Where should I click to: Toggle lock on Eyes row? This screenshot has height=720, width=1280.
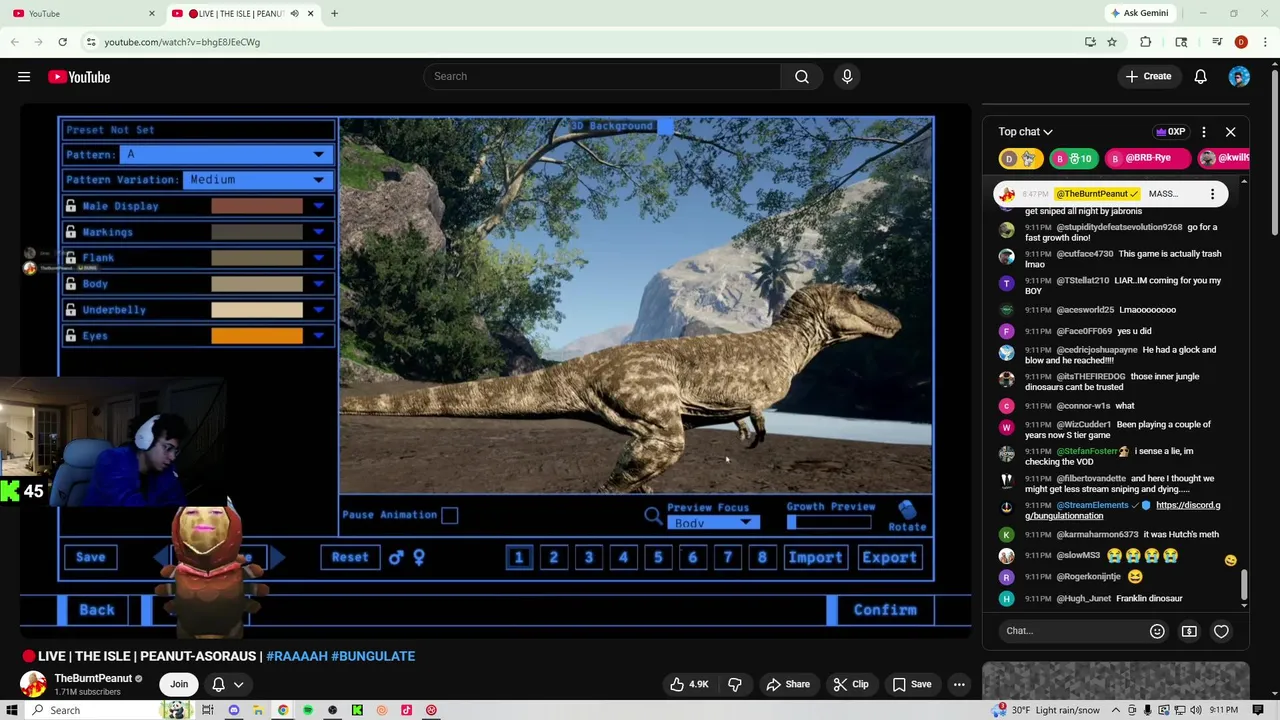[x=71, y=336]
